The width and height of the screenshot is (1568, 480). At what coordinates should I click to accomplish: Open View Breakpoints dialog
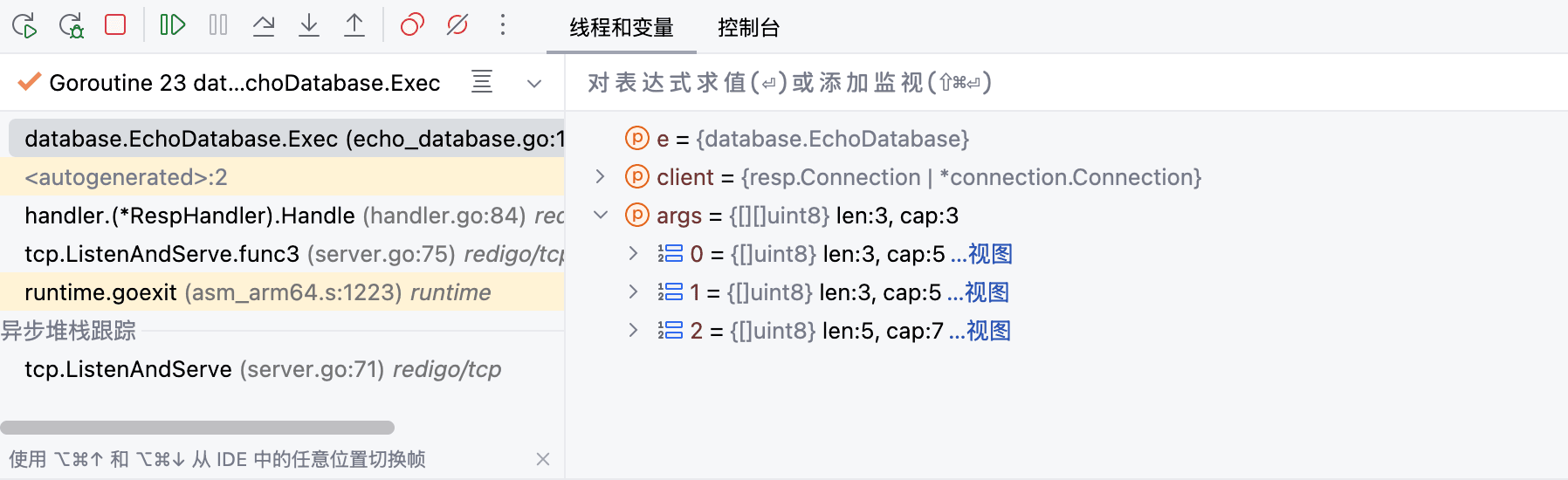[412, 24]
